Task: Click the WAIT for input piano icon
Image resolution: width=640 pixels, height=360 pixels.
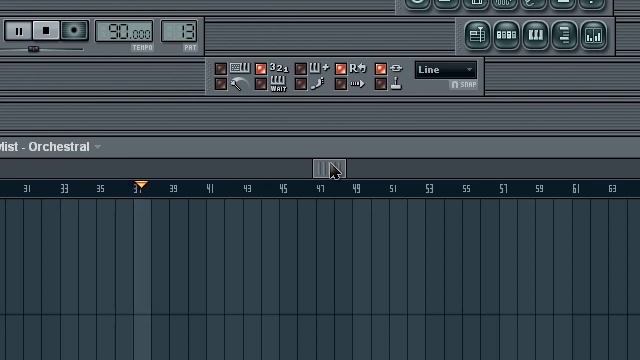Action: [278, 84]
